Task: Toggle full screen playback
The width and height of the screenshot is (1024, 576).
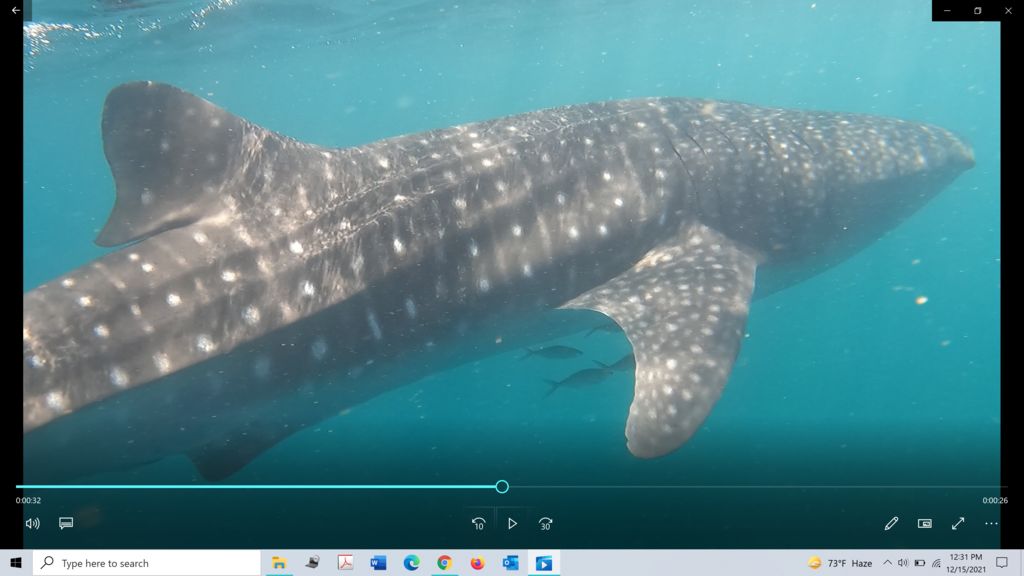Action: pos(958,523)
